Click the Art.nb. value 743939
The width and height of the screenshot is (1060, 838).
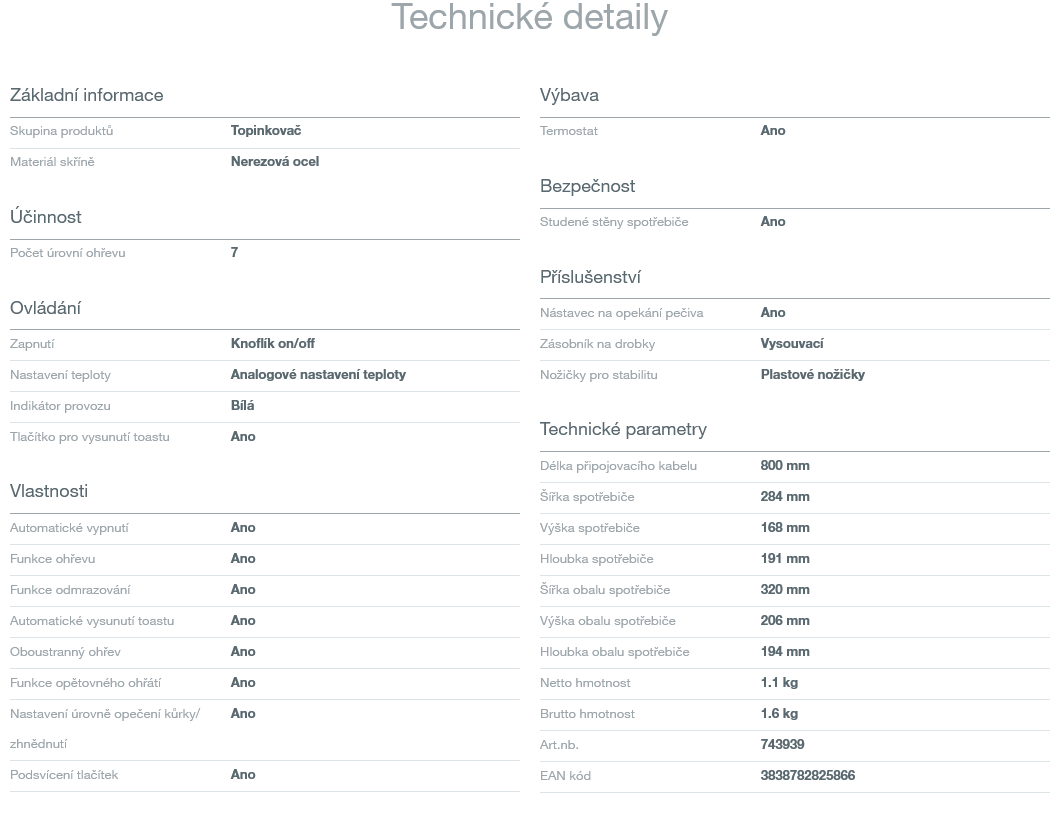point(782,745)
